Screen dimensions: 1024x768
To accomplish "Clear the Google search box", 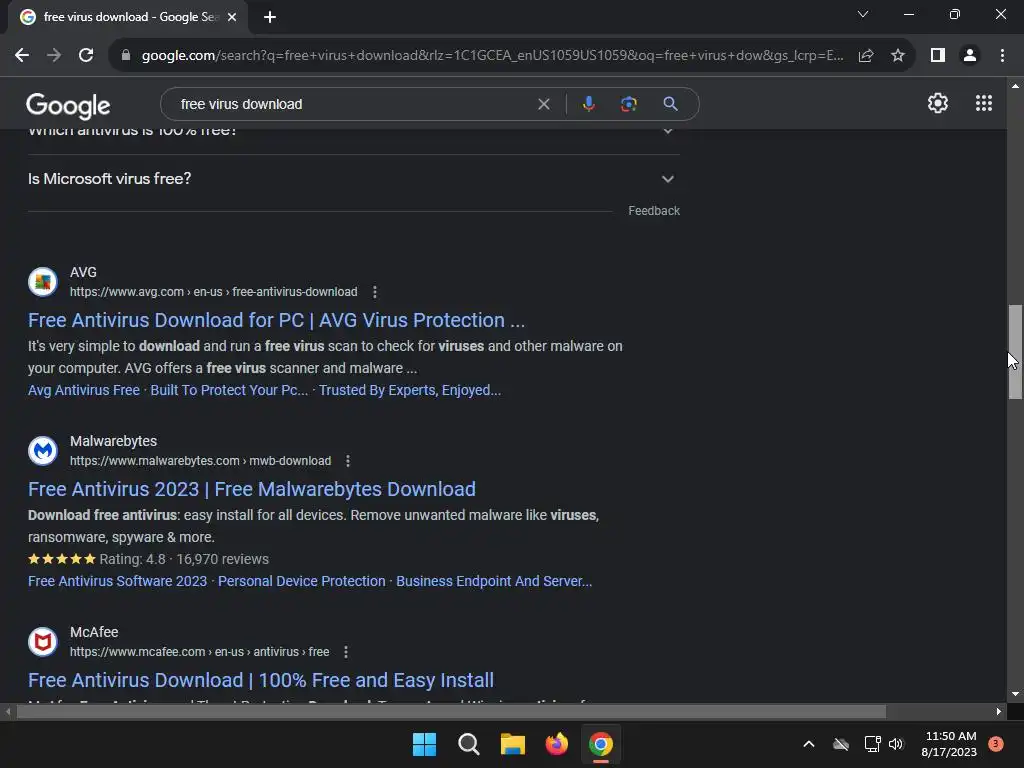I will tap(543, 104).
